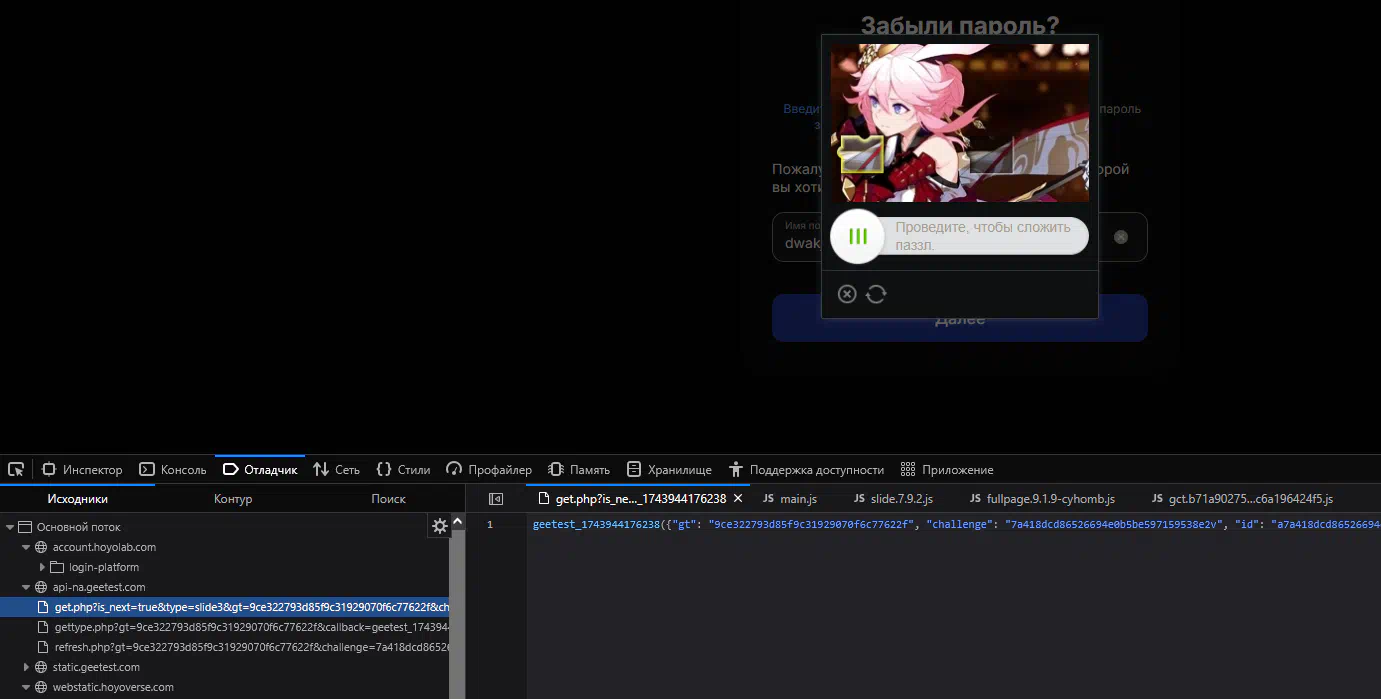Open the Инспектор devtools tab
This screenshot has width=1381, height=699.
coord(82,469)
